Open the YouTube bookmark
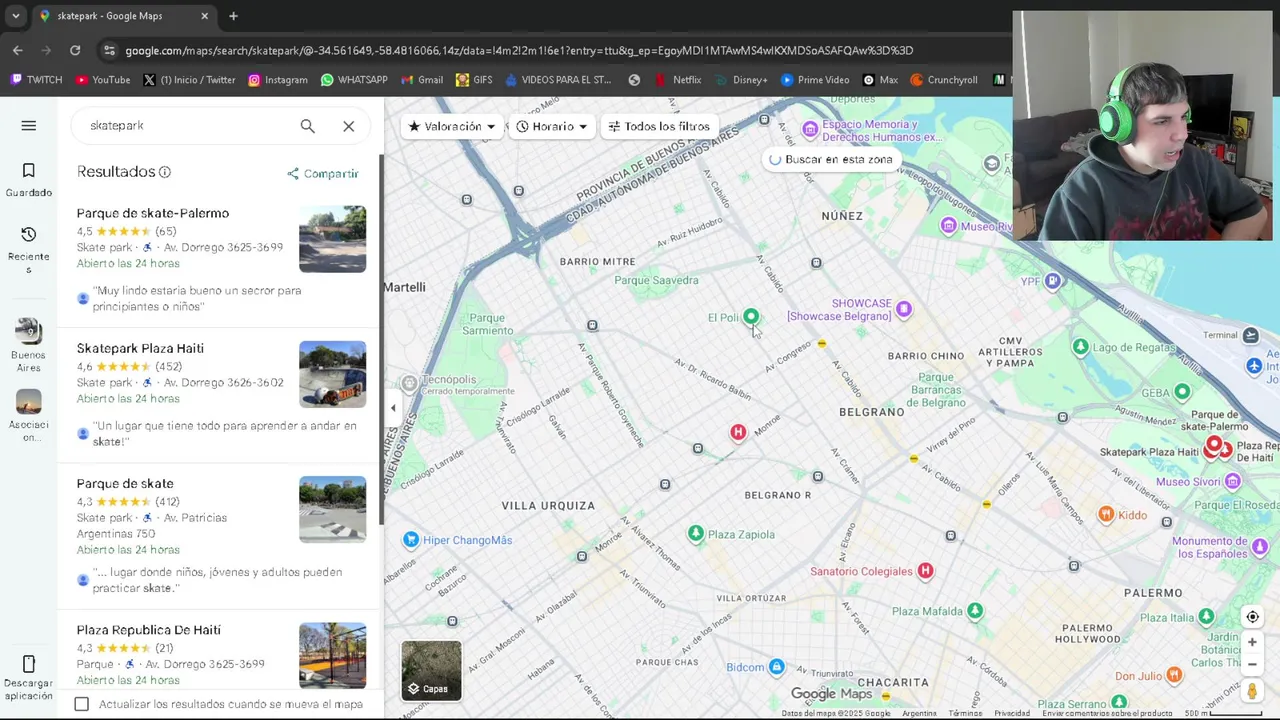Image resolution: width=1280 pixels, height=720 pixels. [102, 80]
